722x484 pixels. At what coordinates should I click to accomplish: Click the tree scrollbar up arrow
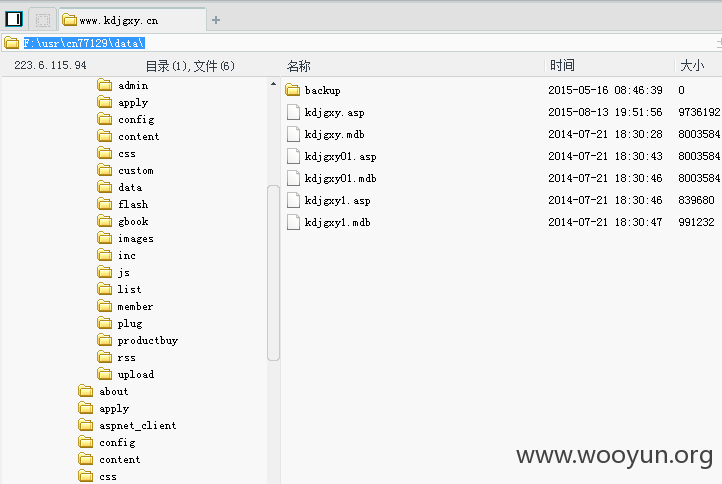coord(274,84)
